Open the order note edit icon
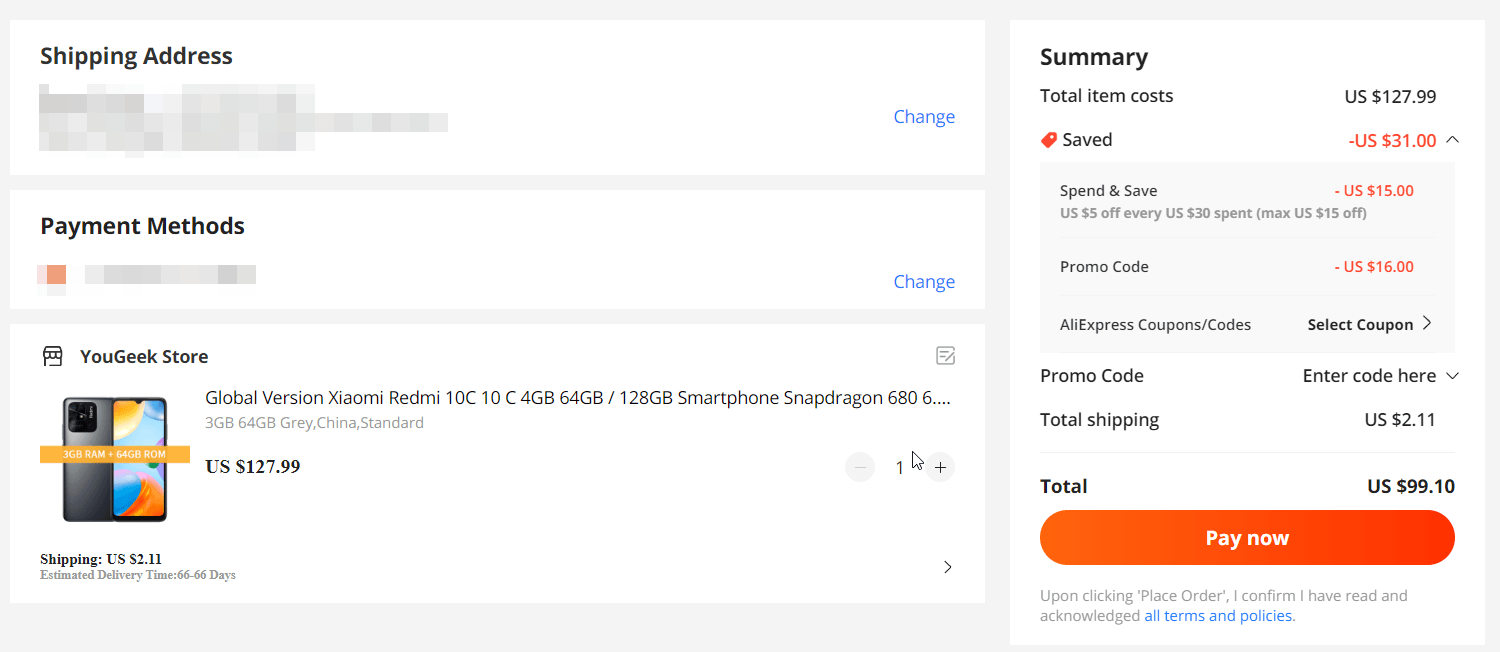This screenshot has width=1500, height=652. (x=945, y=355)
